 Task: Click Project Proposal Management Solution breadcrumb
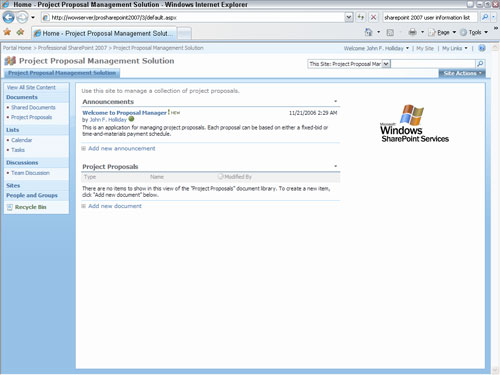[158, 48]
